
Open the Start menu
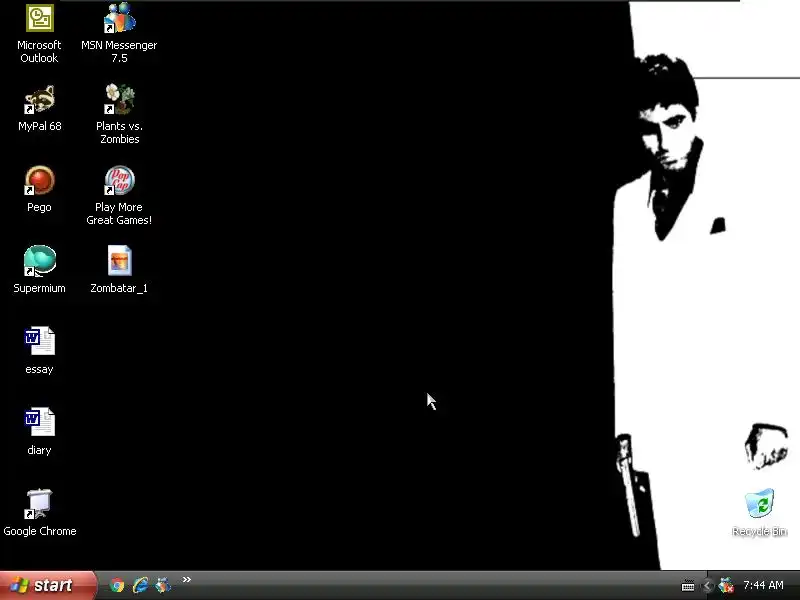pyautogui.click(x=47, y=585)
